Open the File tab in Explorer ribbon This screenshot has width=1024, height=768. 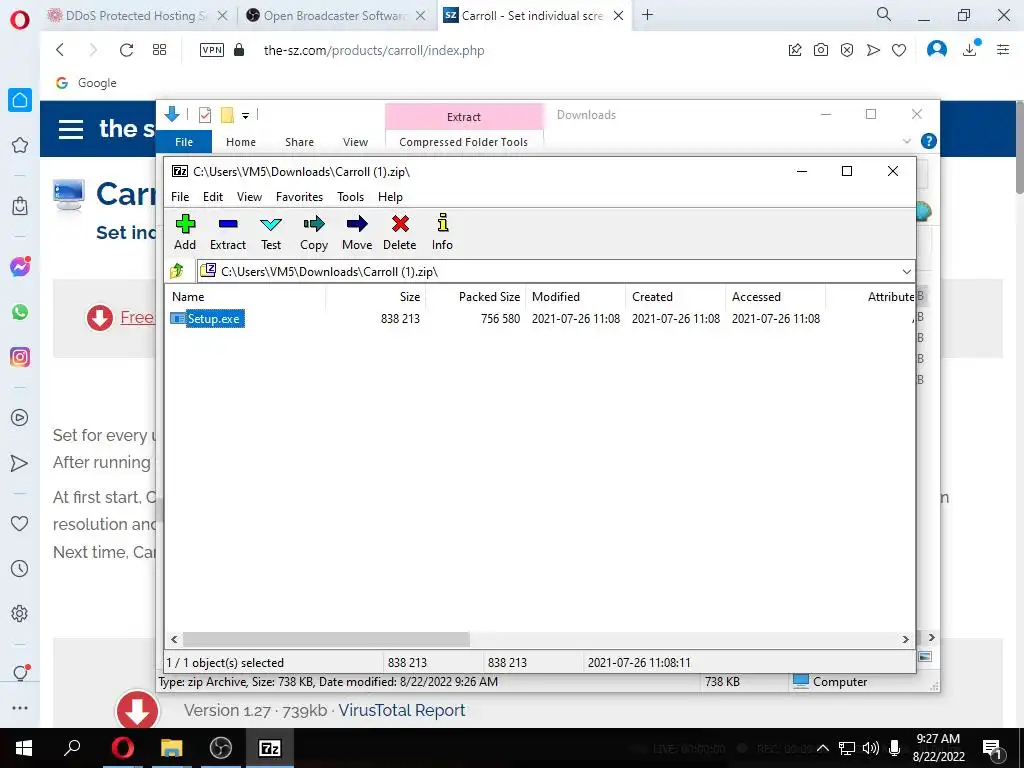(x=184, y=142)
